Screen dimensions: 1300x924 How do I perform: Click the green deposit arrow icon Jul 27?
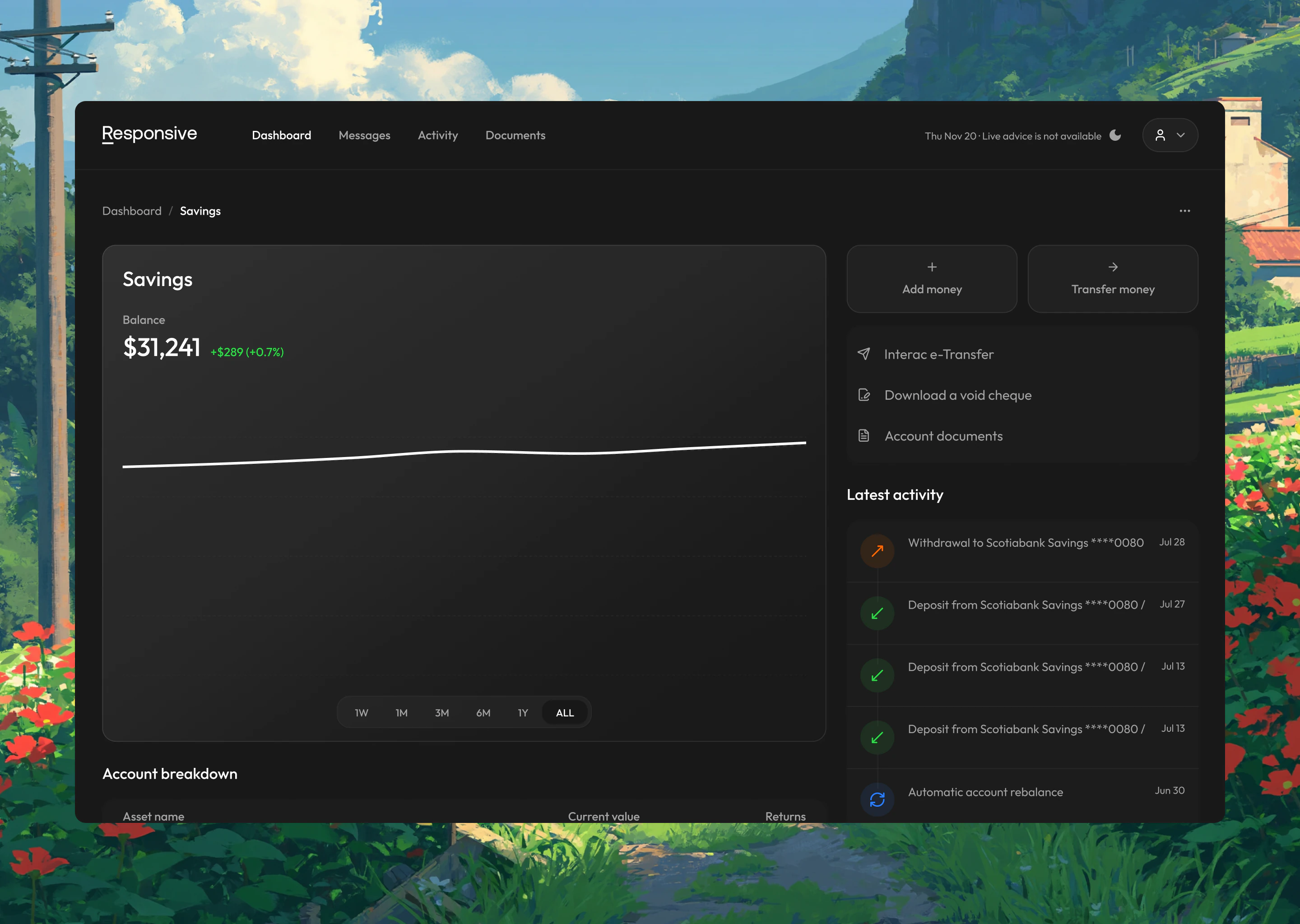click(x=877, y=613)
